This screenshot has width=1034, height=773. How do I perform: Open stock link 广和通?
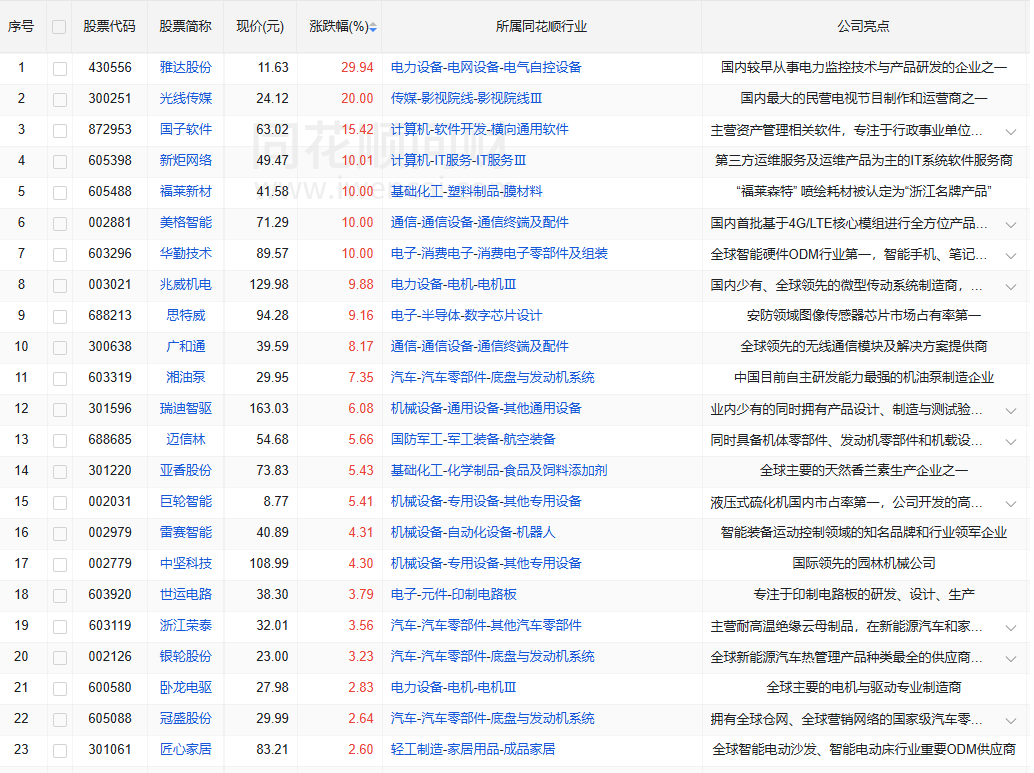186,346
